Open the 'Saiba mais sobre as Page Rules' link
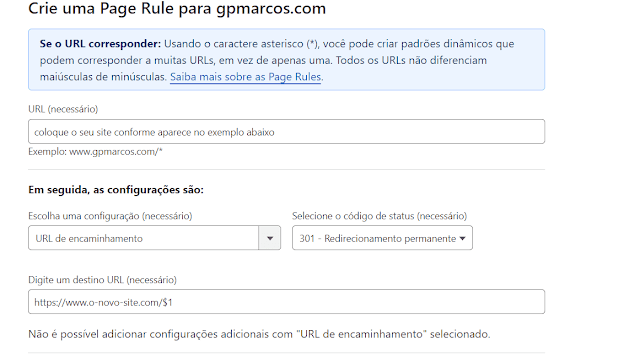640x362 pixels. coord(246,77)
